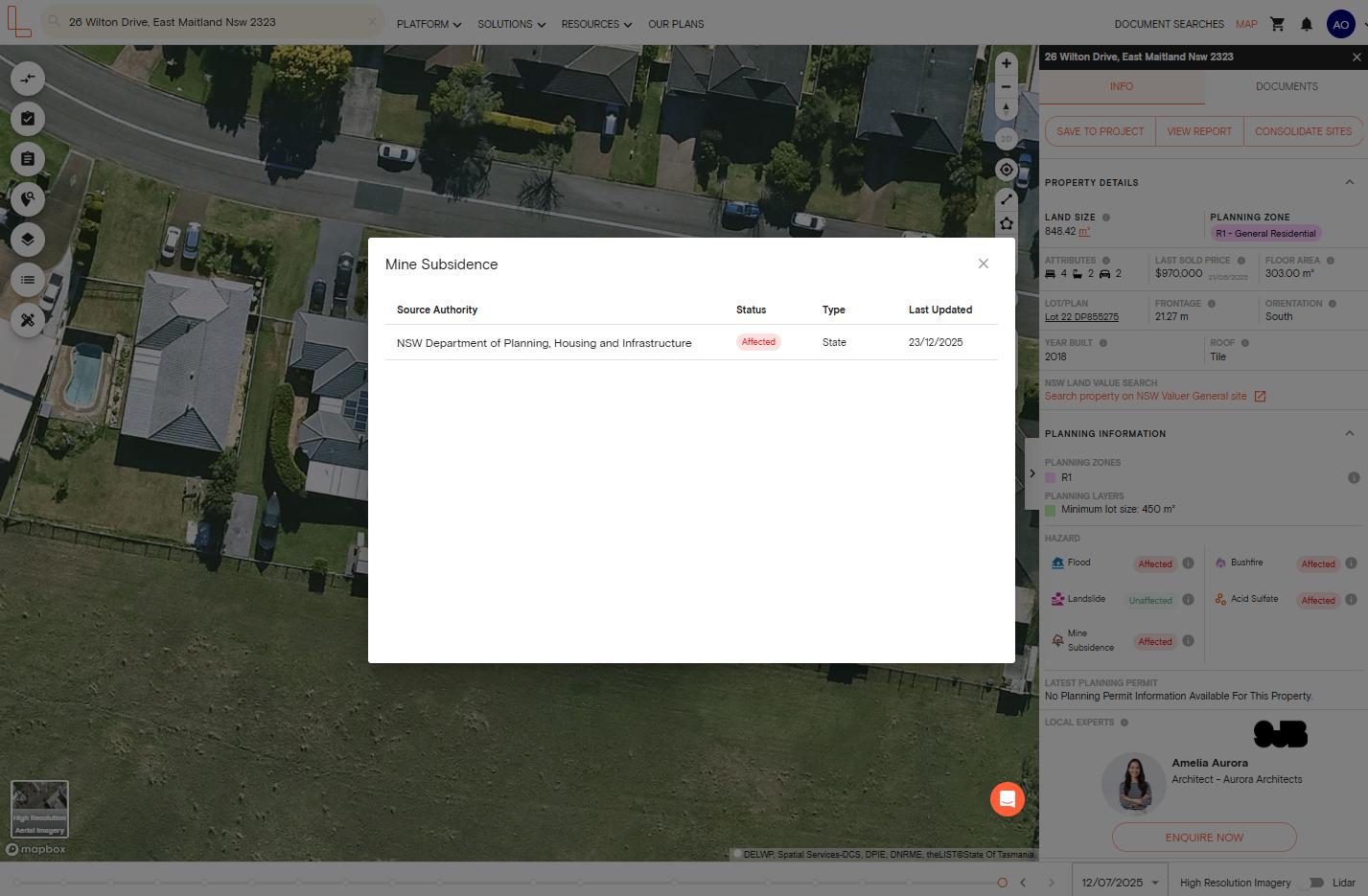
Task: Click the imagery timeline slider current marker
Action: (x=1002, y=883)
